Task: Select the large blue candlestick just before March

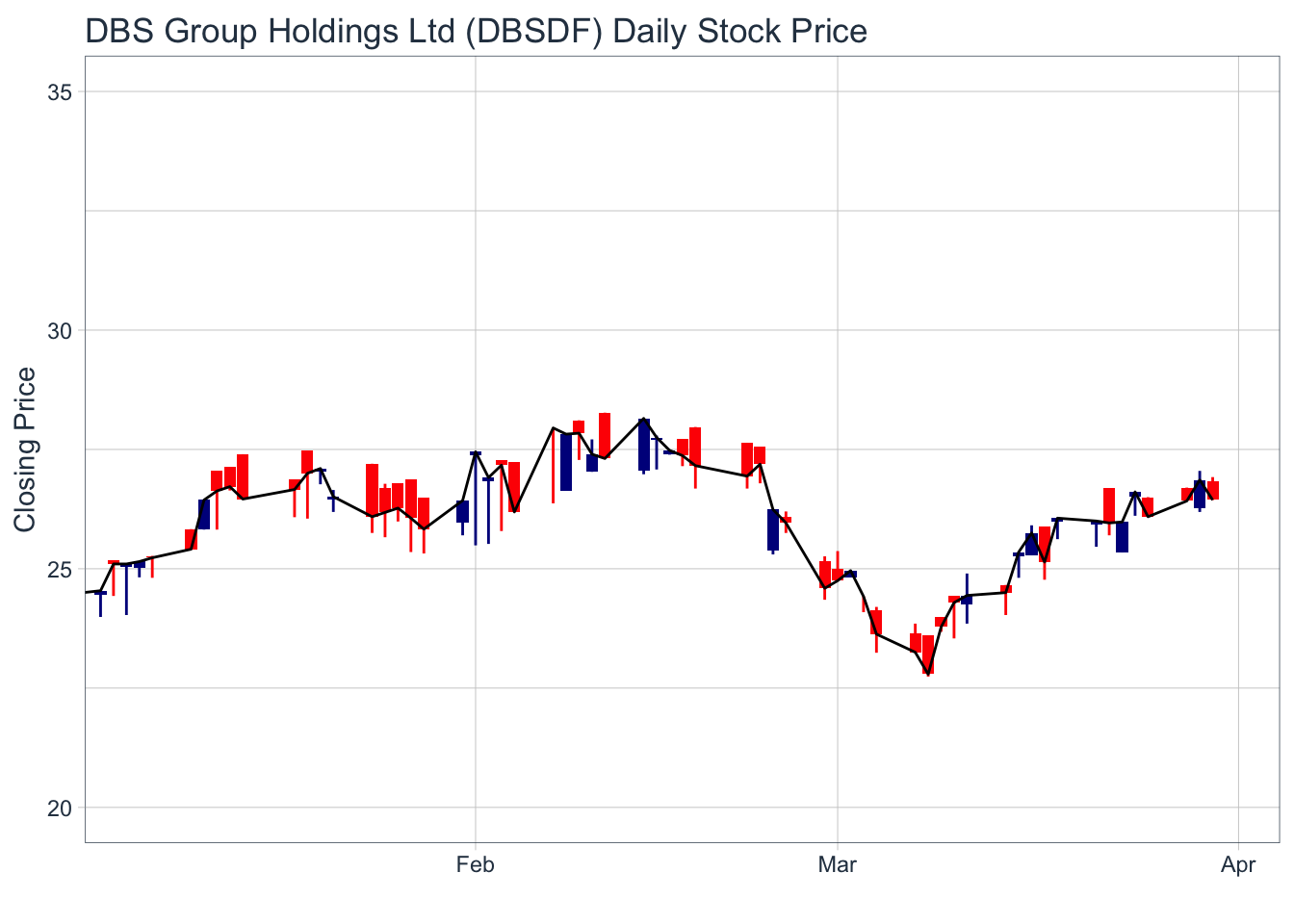Action: pyautogui.click(x=773, y=530)
